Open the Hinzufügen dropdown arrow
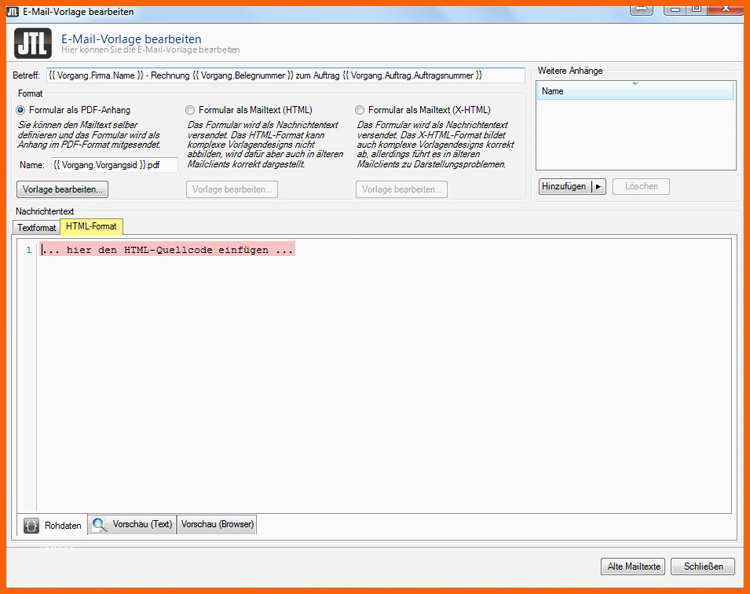The width and height of the screenshot is (750, 594). tap(598, 187)
